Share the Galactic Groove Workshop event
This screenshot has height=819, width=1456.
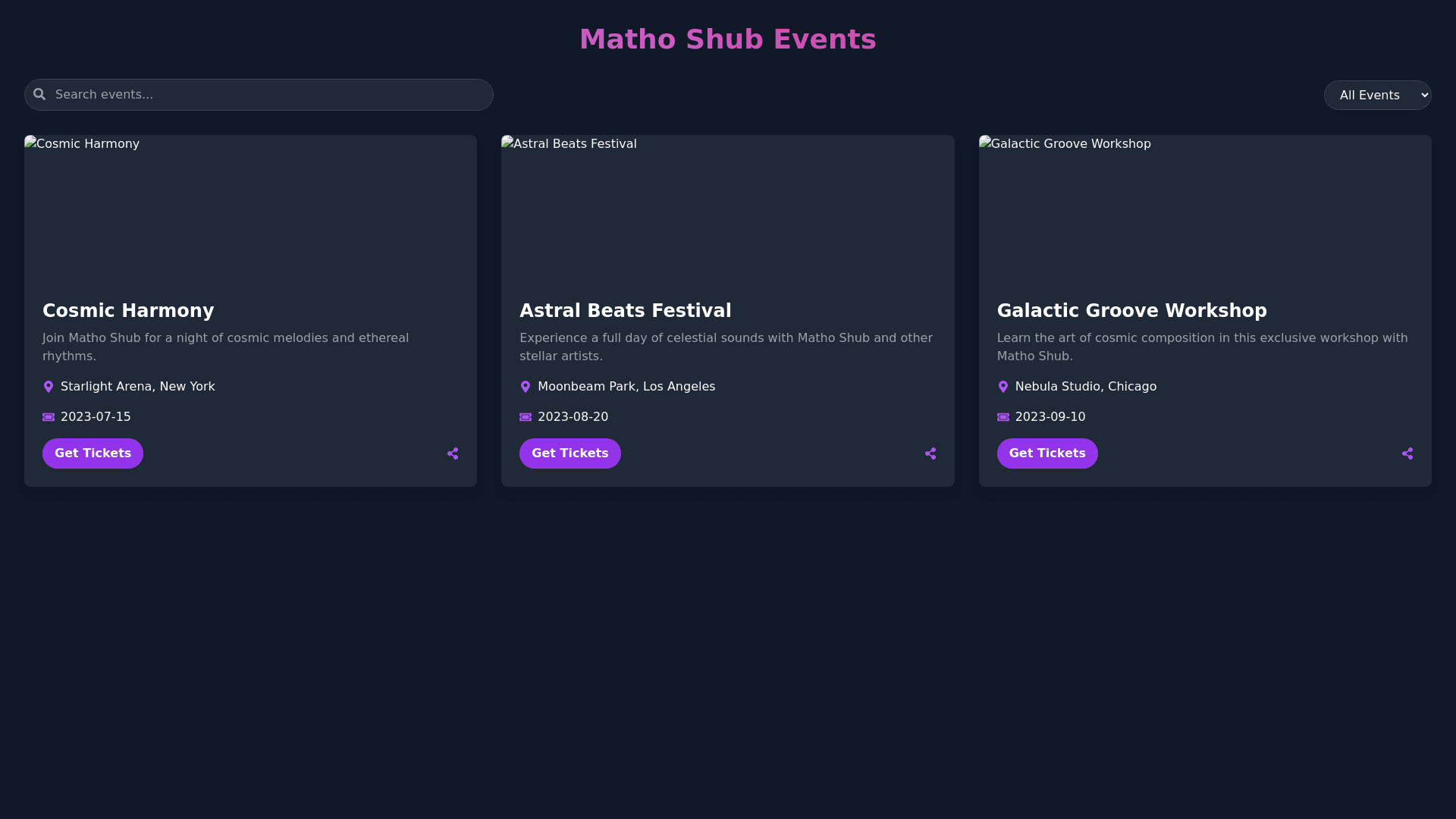pos(1407,453)
